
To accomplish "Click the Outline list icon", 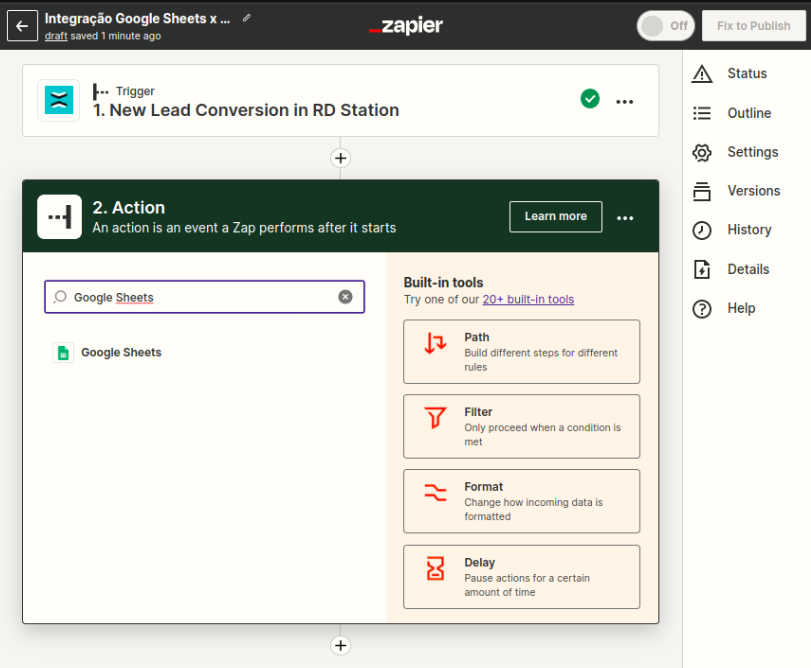I will coord(702,113).
